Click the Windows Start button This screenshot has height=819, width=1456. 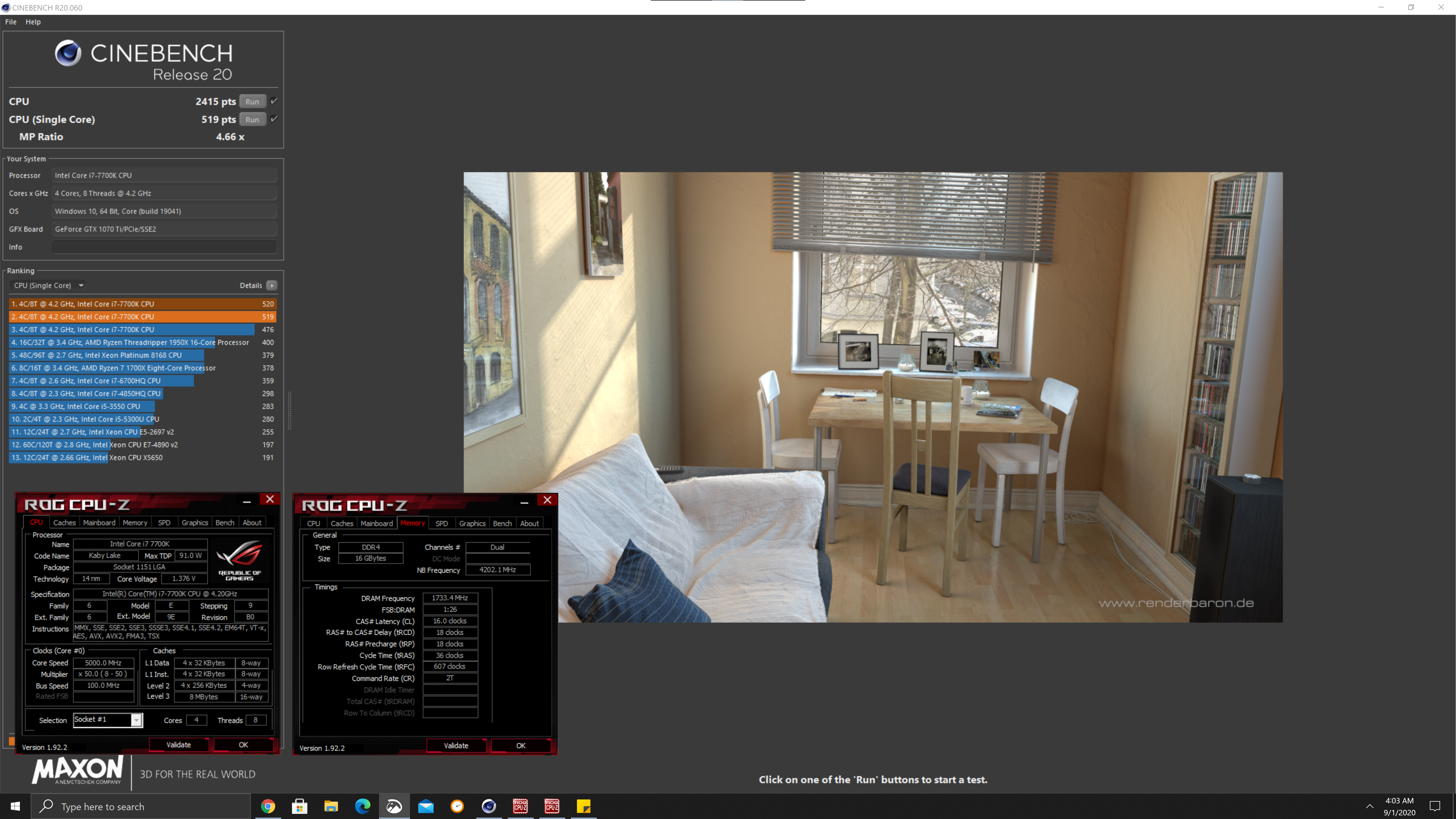15,806
